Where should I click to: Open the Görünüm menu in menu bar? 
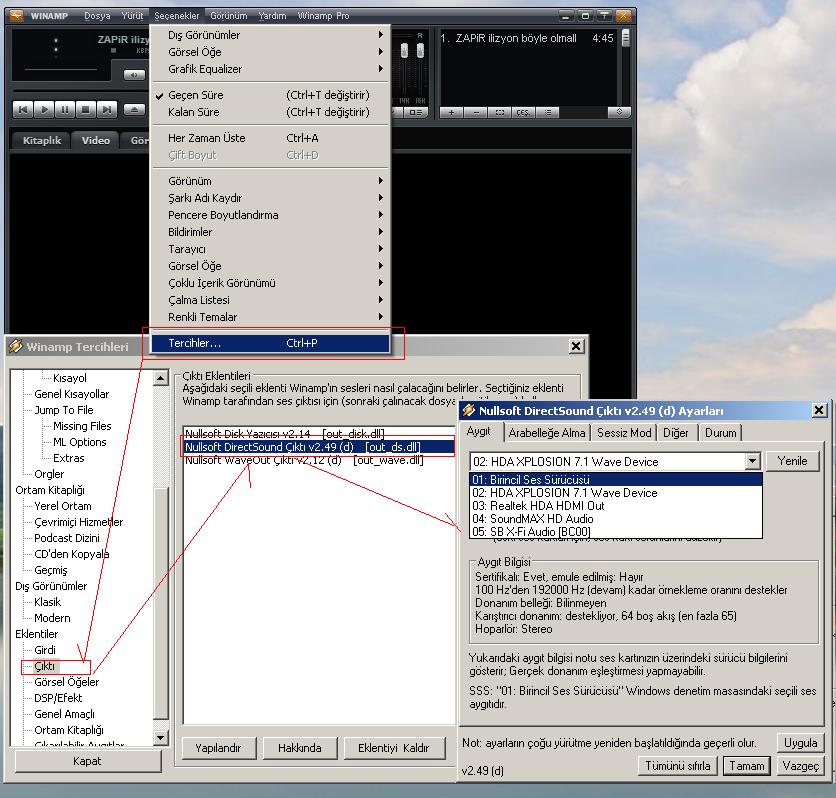click(229, 16)
